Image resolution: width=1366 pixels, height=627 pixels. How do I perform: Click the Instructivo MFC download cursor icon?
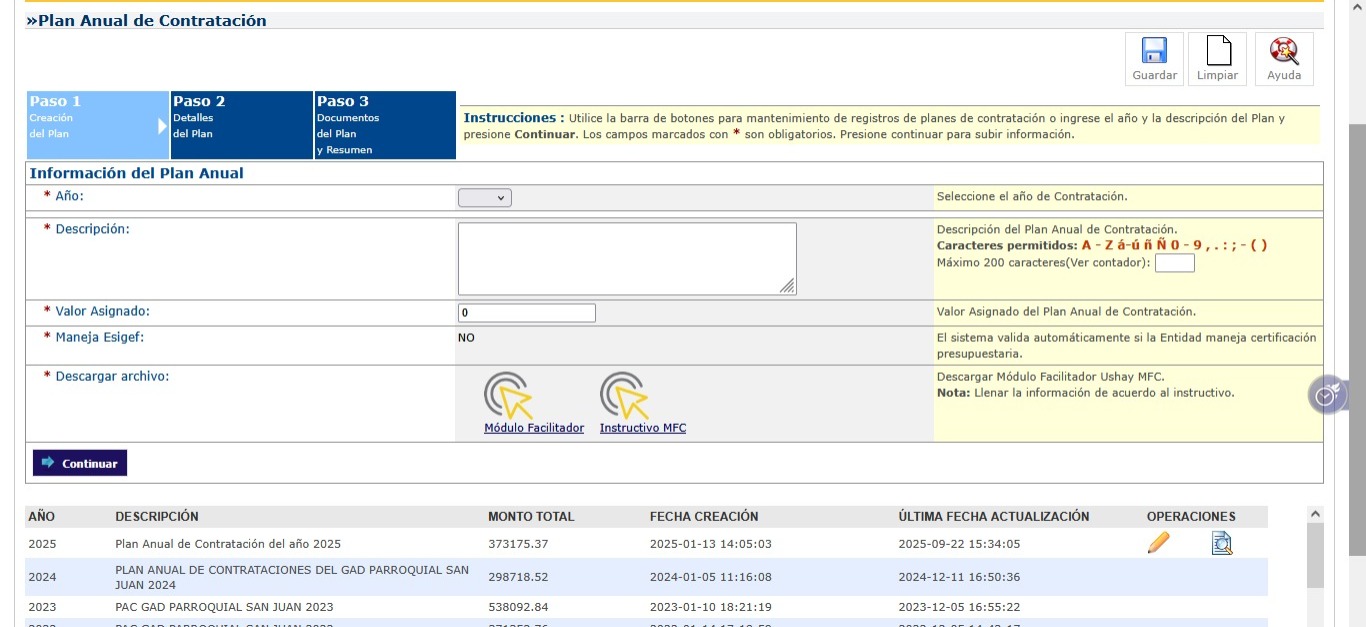pyautogui.click(x=626, y=395)
